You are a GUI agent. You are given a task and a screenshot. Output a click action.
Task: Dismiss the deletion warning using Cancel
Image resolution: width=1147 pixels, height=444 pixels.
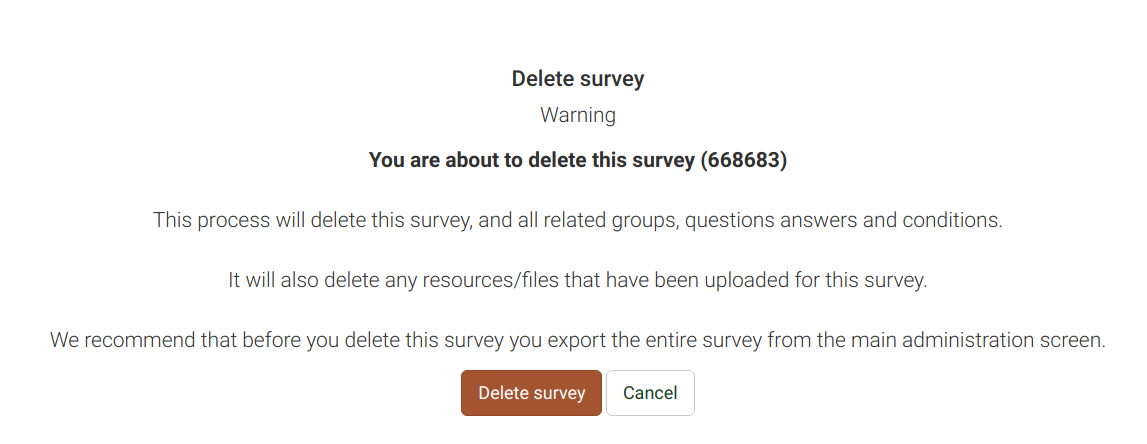coord(650,393)
